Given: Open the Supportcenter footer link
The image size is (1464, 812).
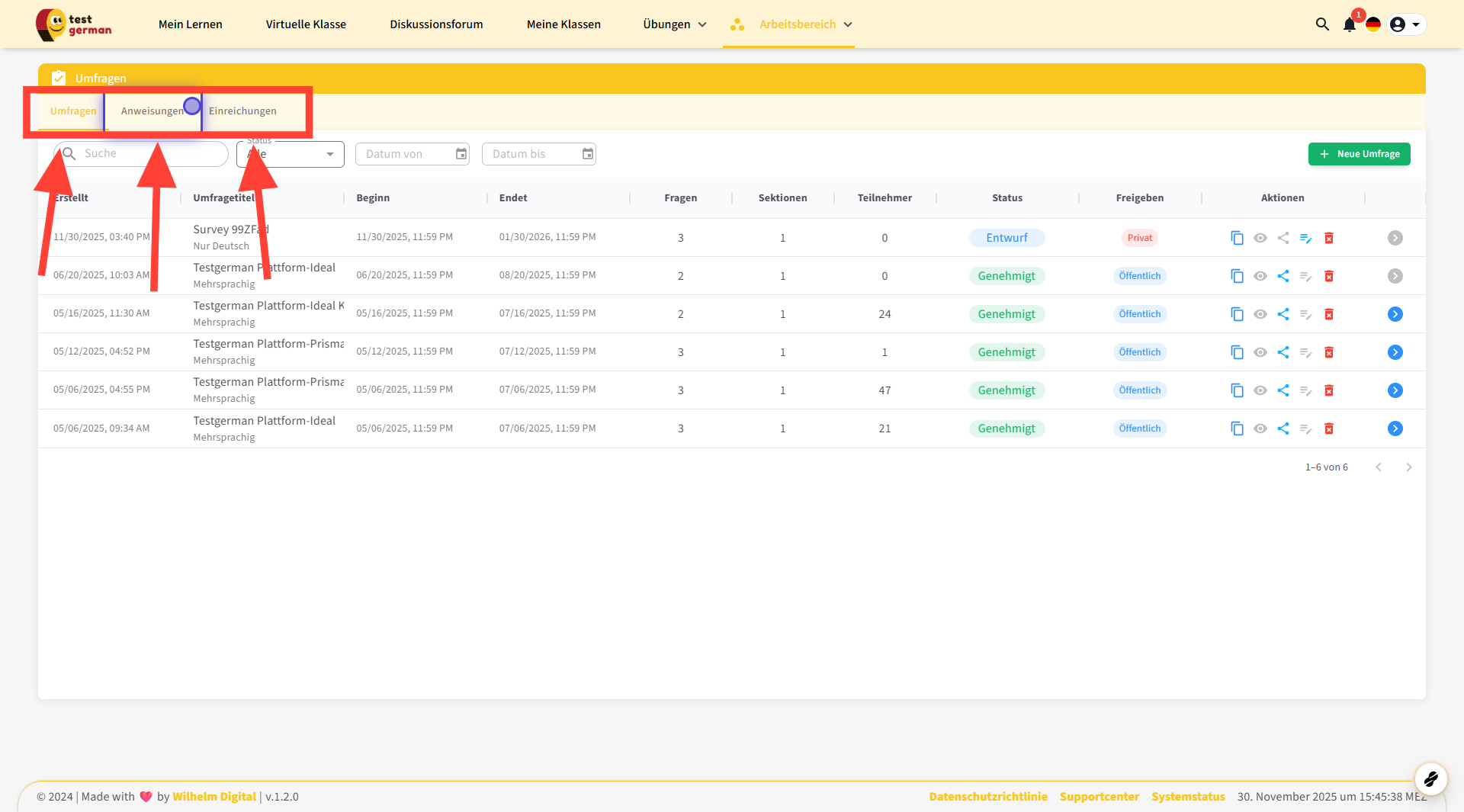Looking at the screenshot, I should [x=1099, y=796].
